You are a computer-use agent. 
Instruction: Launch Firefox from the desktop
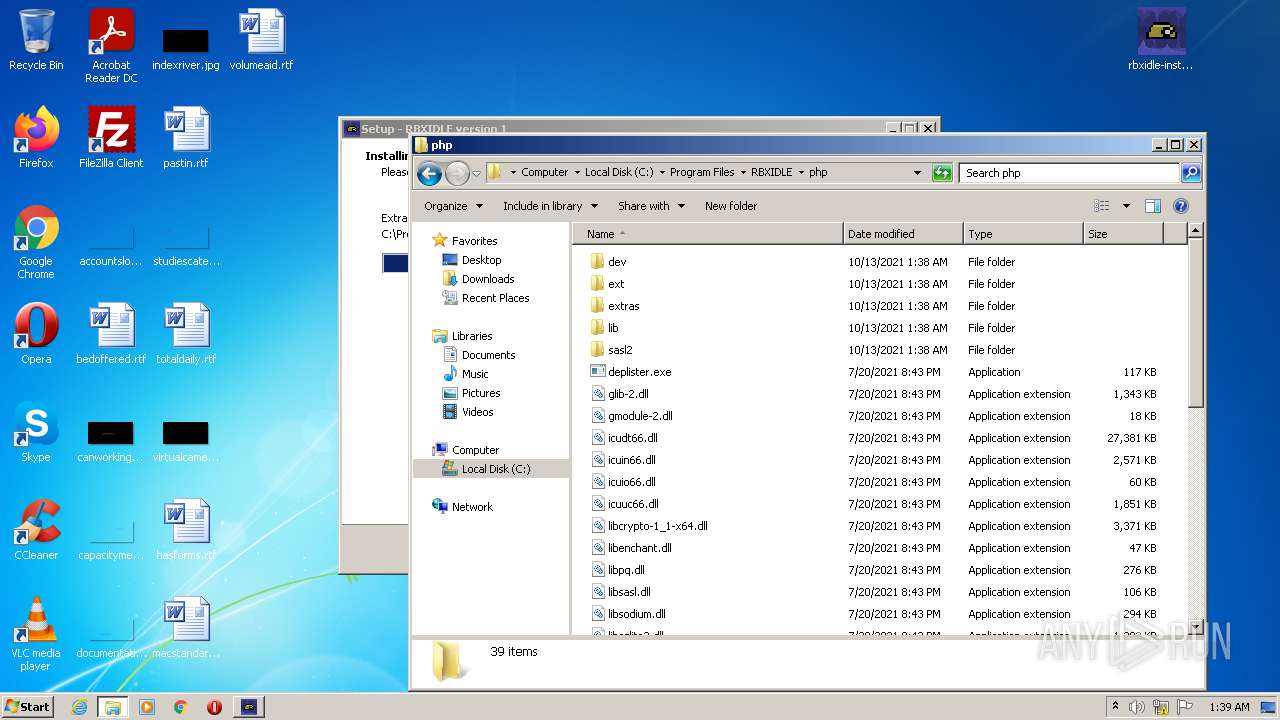[x=36, y=138]
